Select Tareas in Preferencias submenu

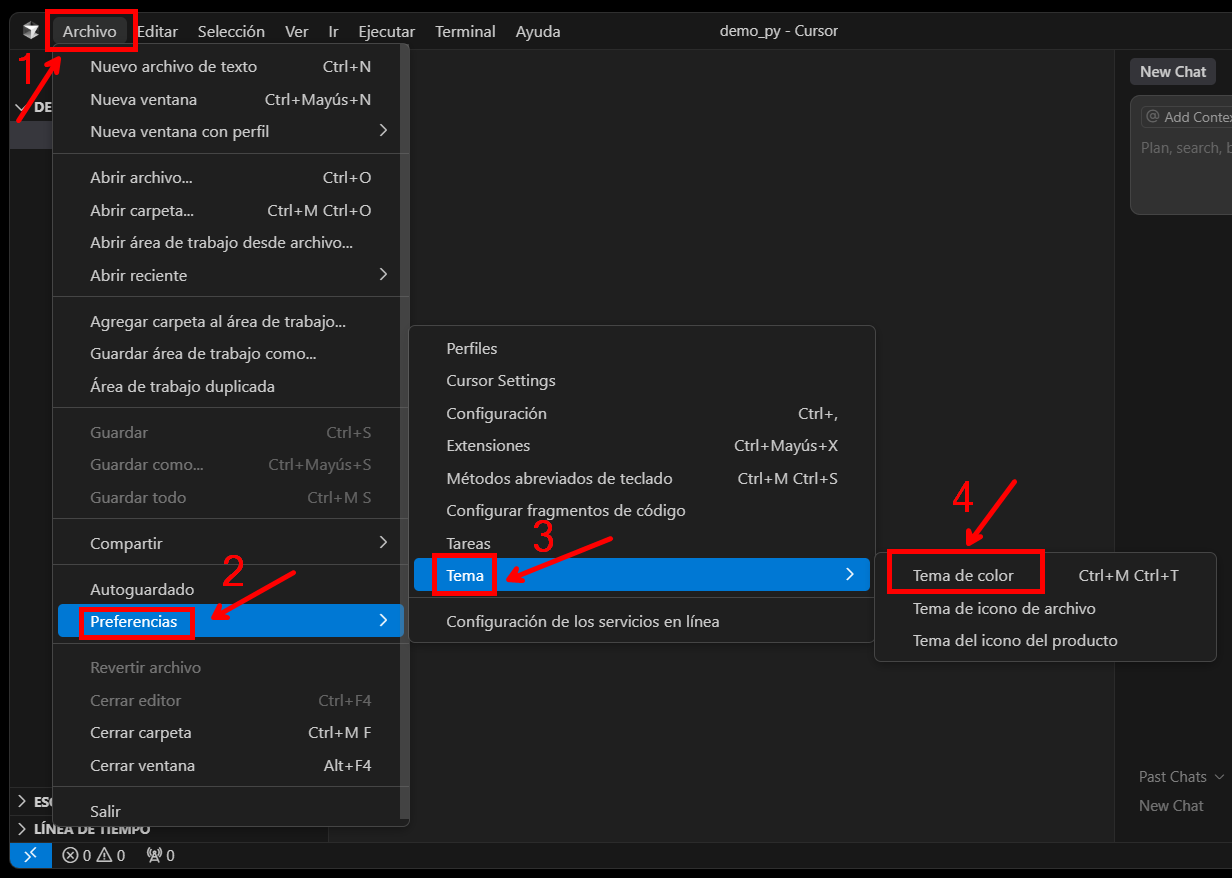642,543
